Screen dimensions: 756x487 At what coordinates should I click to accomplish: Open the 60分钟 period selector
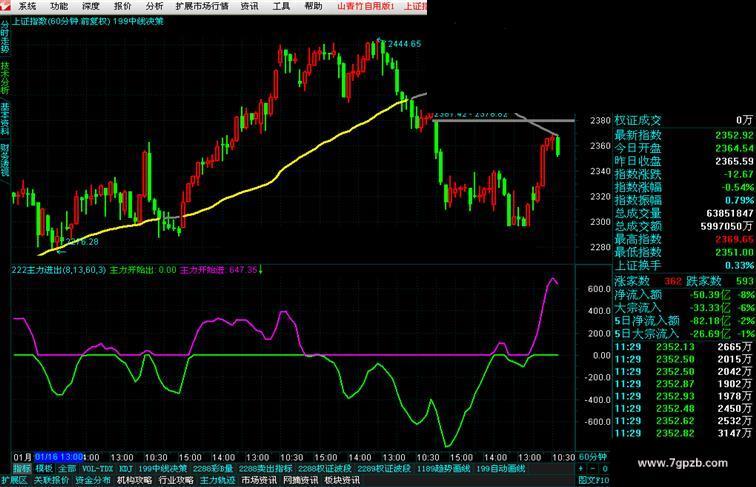coord(593,457)
